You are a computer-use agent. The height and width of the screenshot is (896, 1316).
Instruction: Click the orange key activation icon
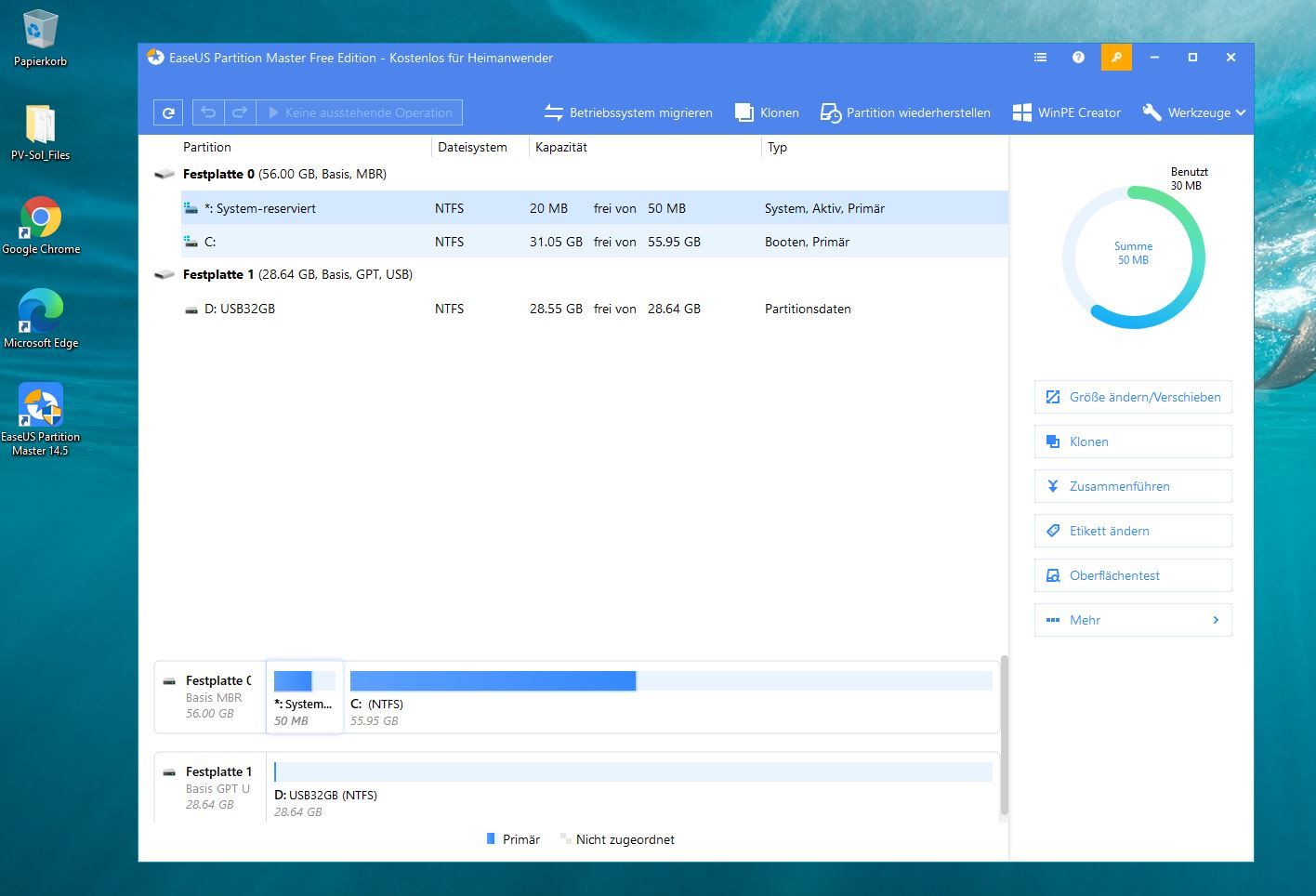tap(1116, 58)
